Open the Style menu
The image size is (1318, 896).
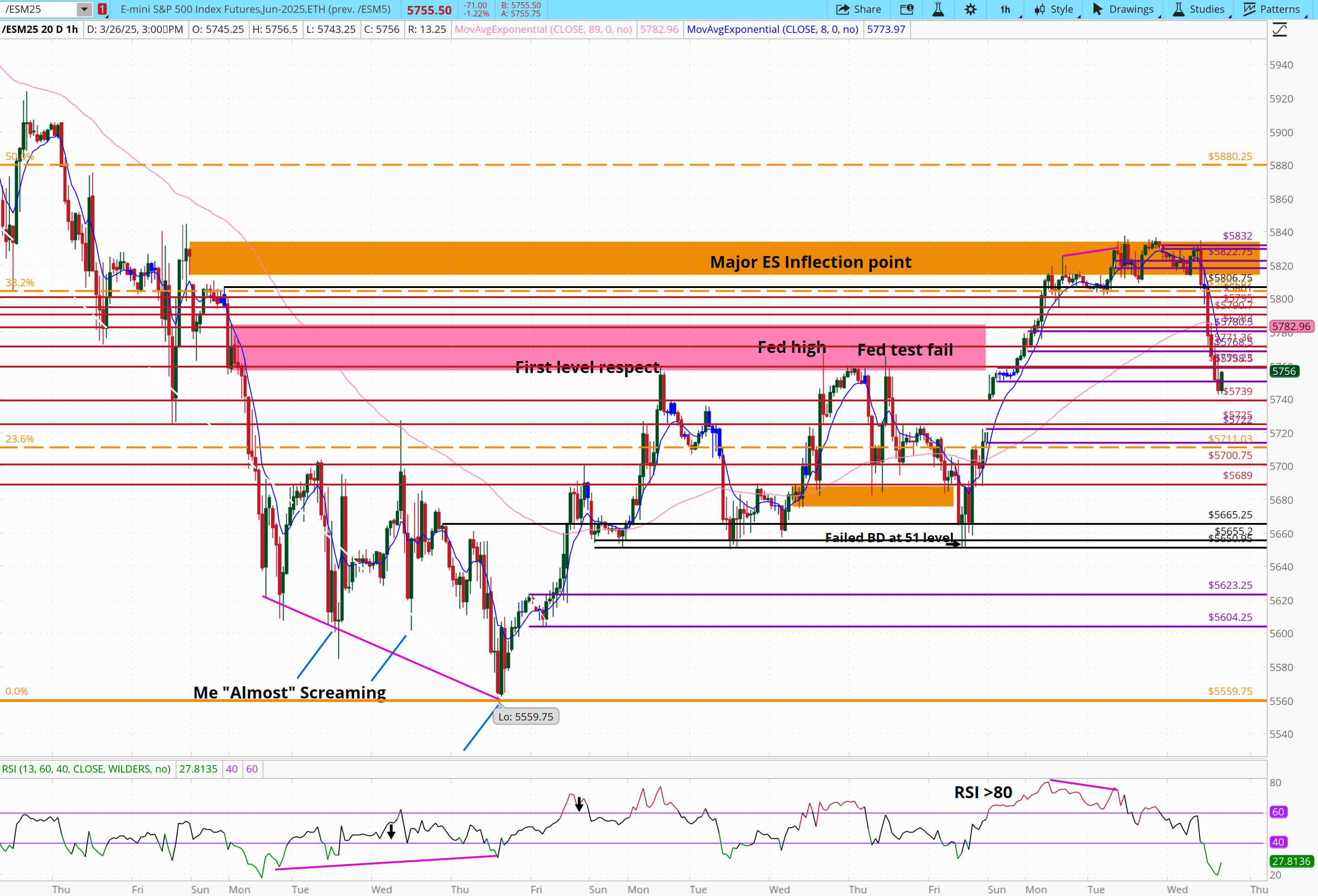point(1054,9)
